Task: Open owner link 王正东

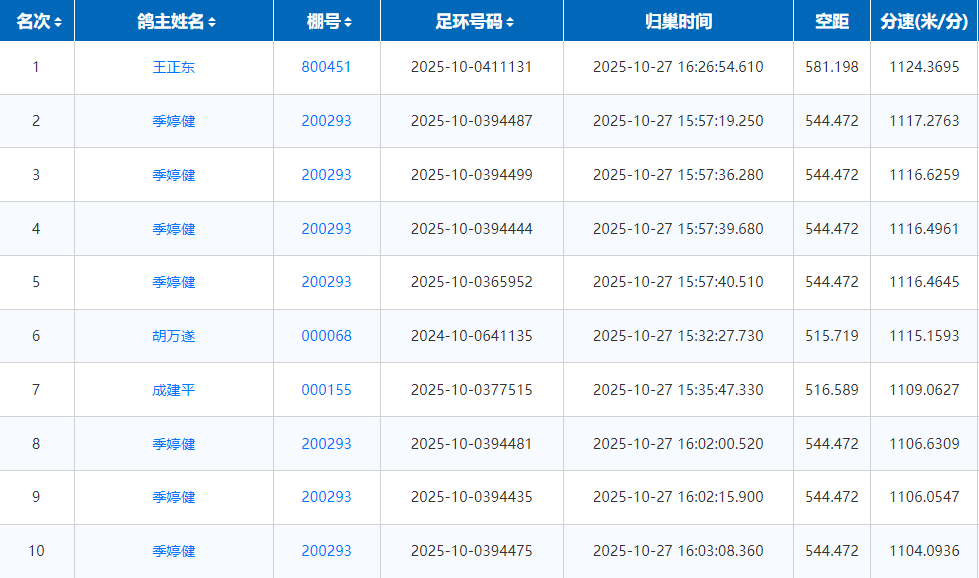Action: [x=174, y=67]
